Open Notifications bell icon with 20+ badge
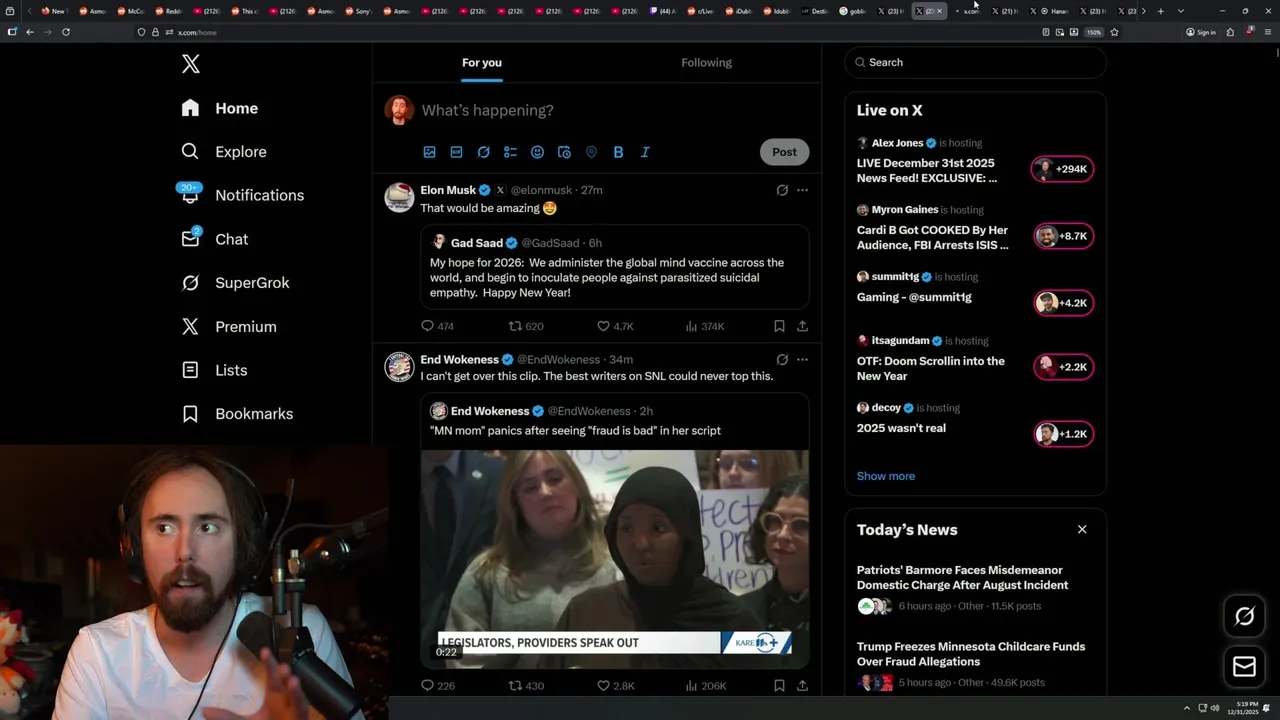This screenshot has width=1280, height=720. click(190, 194)
